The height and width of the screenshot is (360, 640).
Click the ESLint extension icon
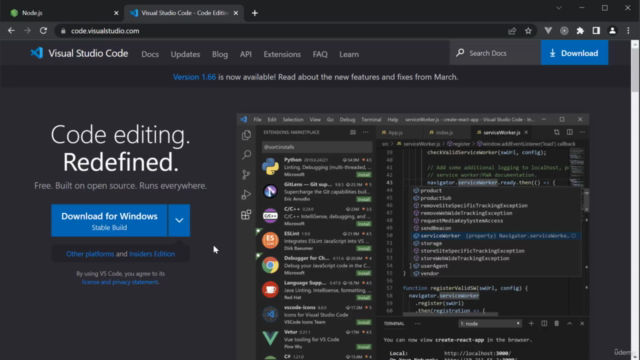[270, 240]
